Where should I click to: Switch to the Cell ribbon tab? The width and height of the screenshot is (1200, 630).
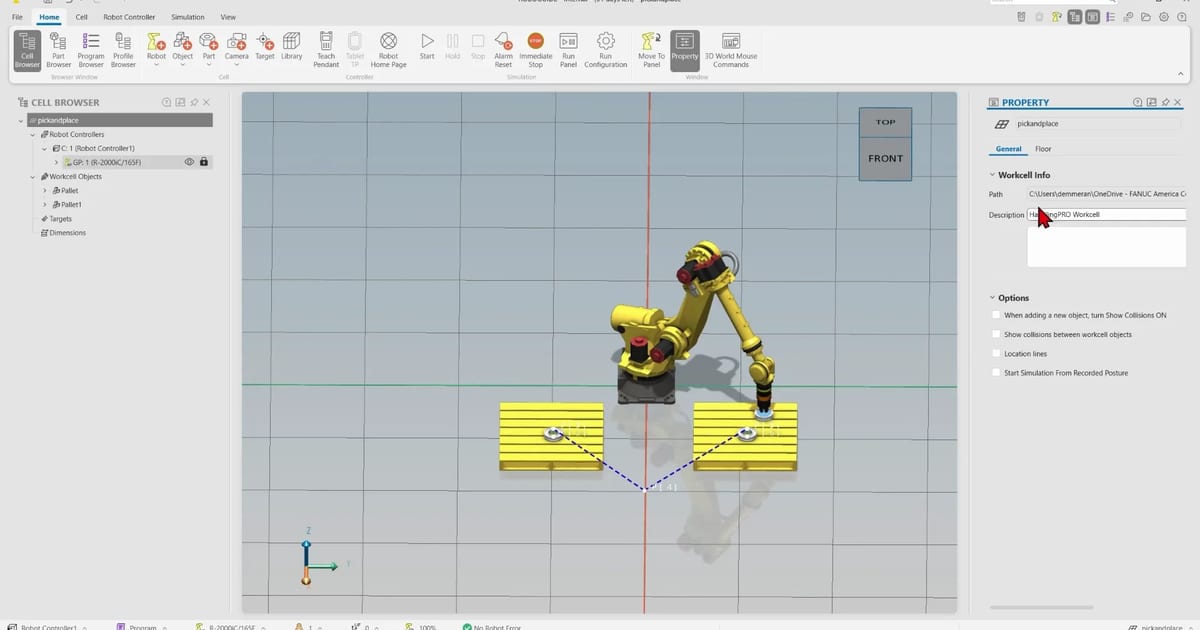point(81,17)
